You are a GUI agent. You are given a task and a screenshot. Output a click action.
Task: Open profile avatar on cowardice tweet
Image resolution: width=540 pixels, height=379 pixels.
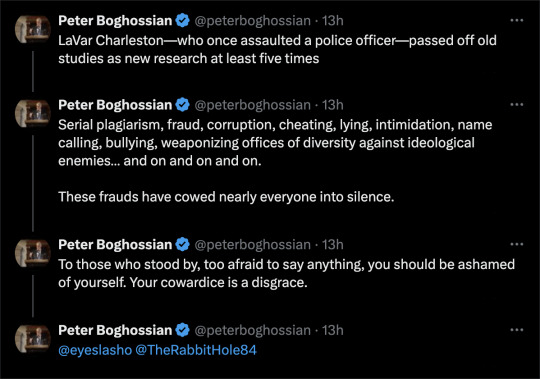coord(33,253)
